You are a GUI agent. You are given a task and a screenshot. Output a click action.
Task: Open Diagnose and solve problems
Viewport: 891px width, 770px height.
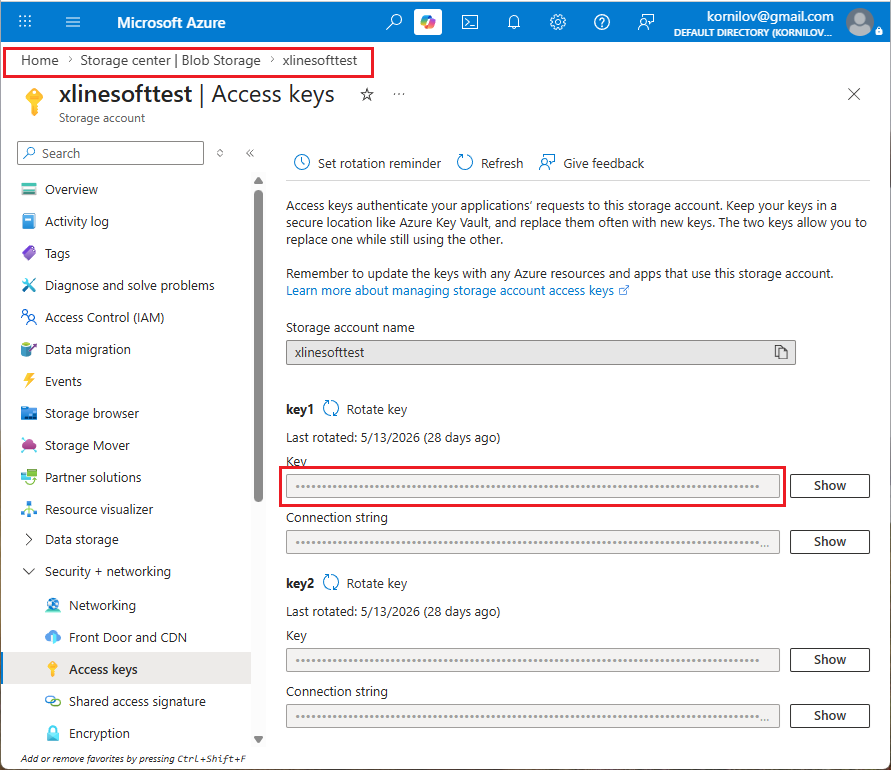130,285
